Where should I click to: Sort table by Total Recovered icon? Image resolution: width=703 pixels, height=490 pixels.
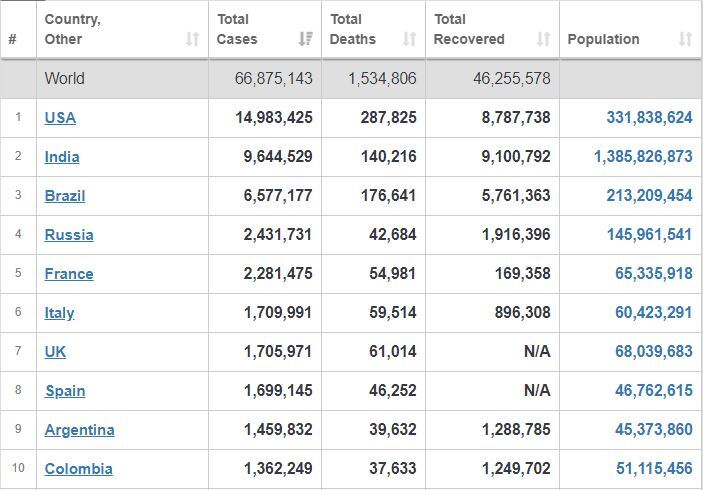(543, 39)
